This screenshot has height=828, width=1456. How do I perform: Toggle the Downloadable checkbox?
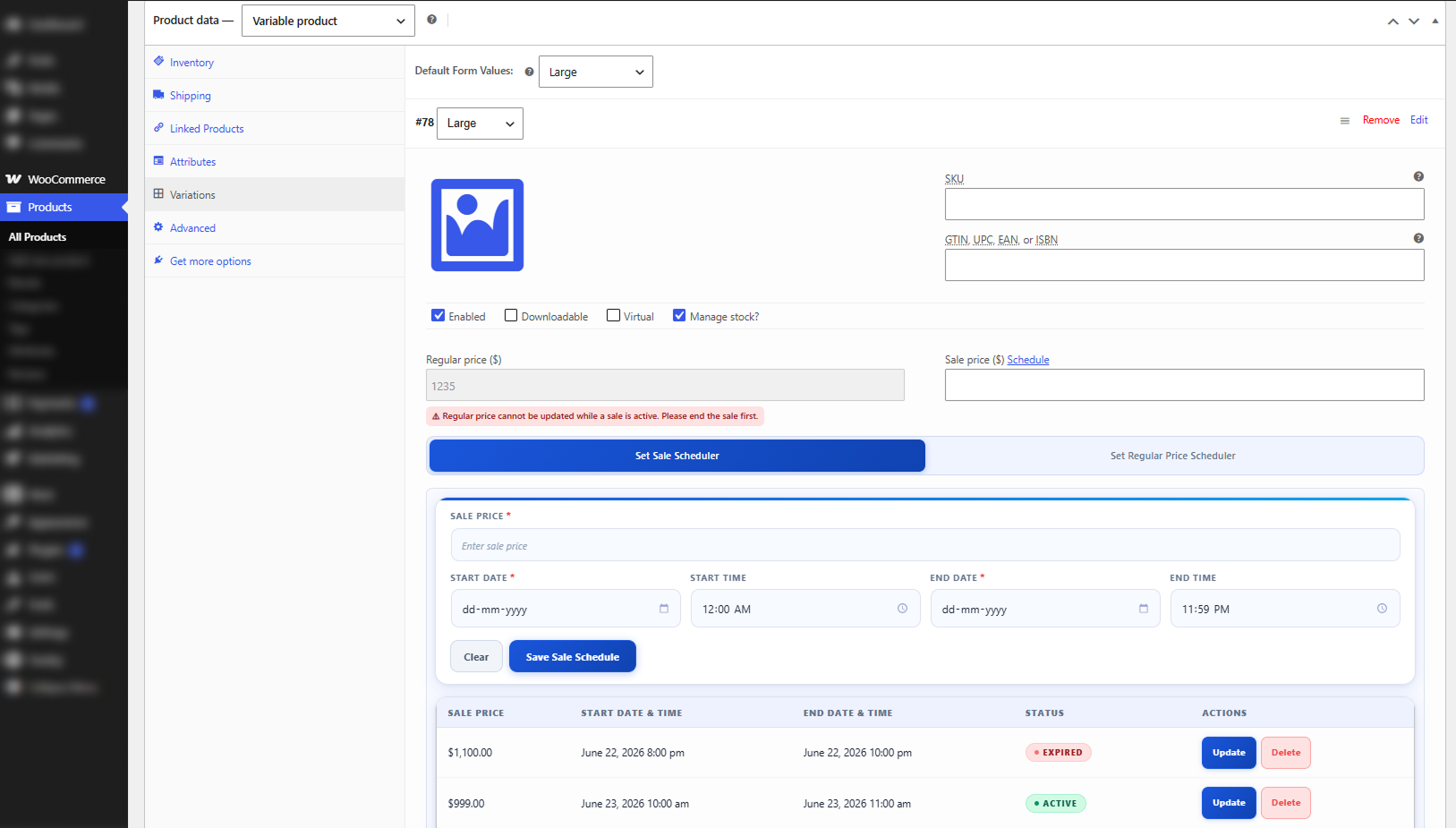point(511,315)
